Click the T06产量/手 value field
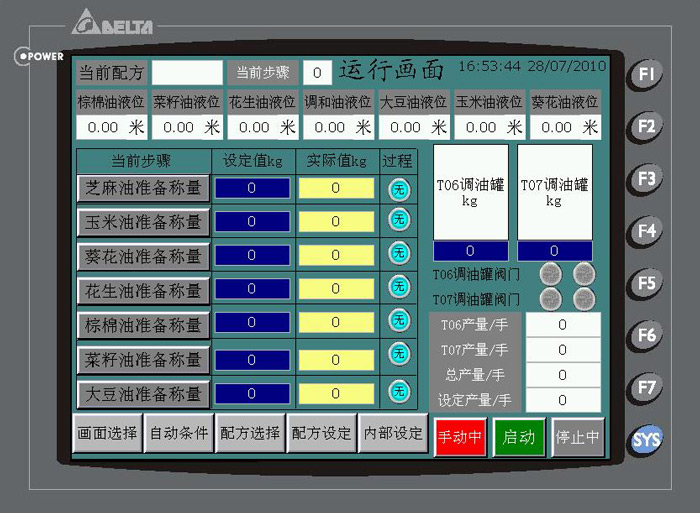The width and height of the screenshot is (700, 513). (x=563, y=325)
